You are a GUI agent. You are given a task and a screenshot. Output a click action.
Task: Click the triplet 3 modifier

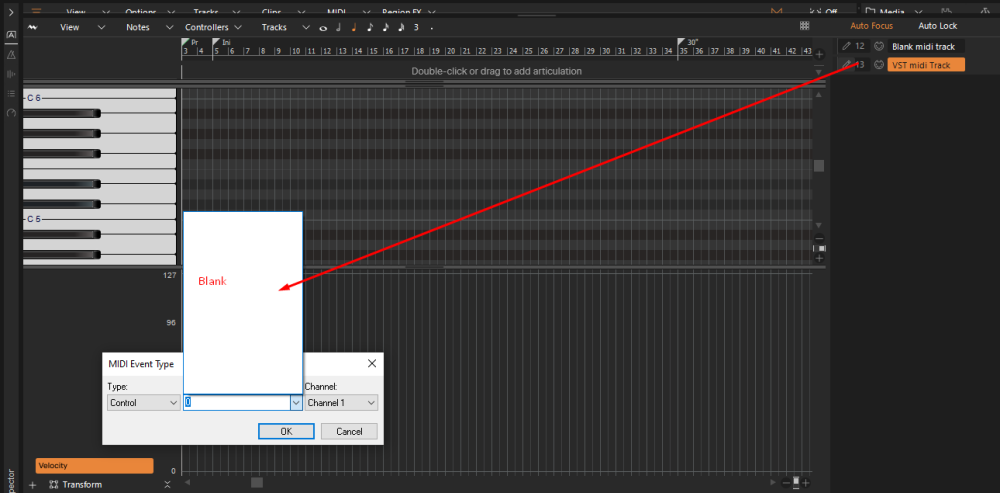[x=416, y=27]
